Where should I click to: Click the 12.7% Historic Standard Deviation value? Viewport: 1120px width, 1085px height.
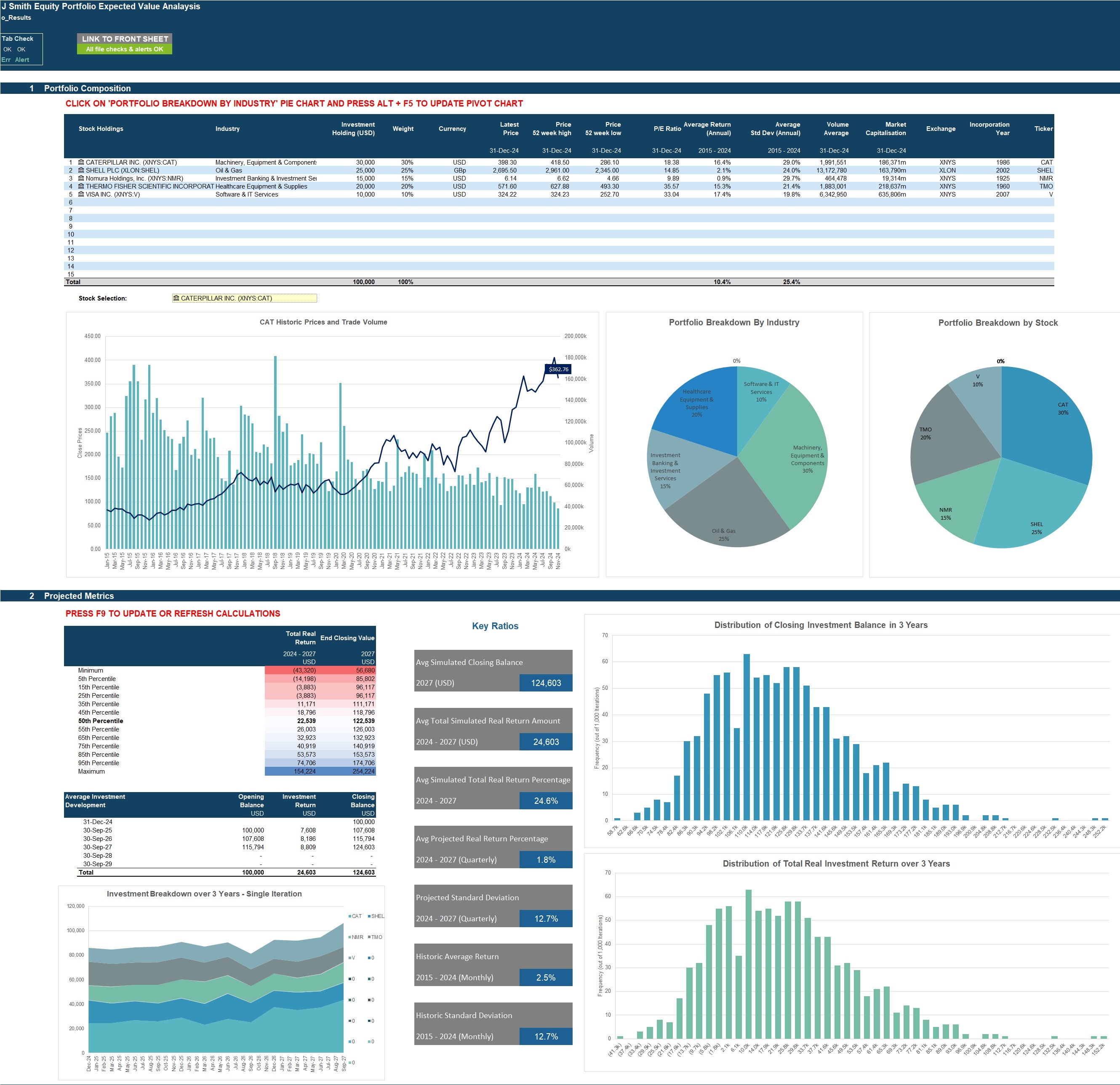tap(546, 1037)
